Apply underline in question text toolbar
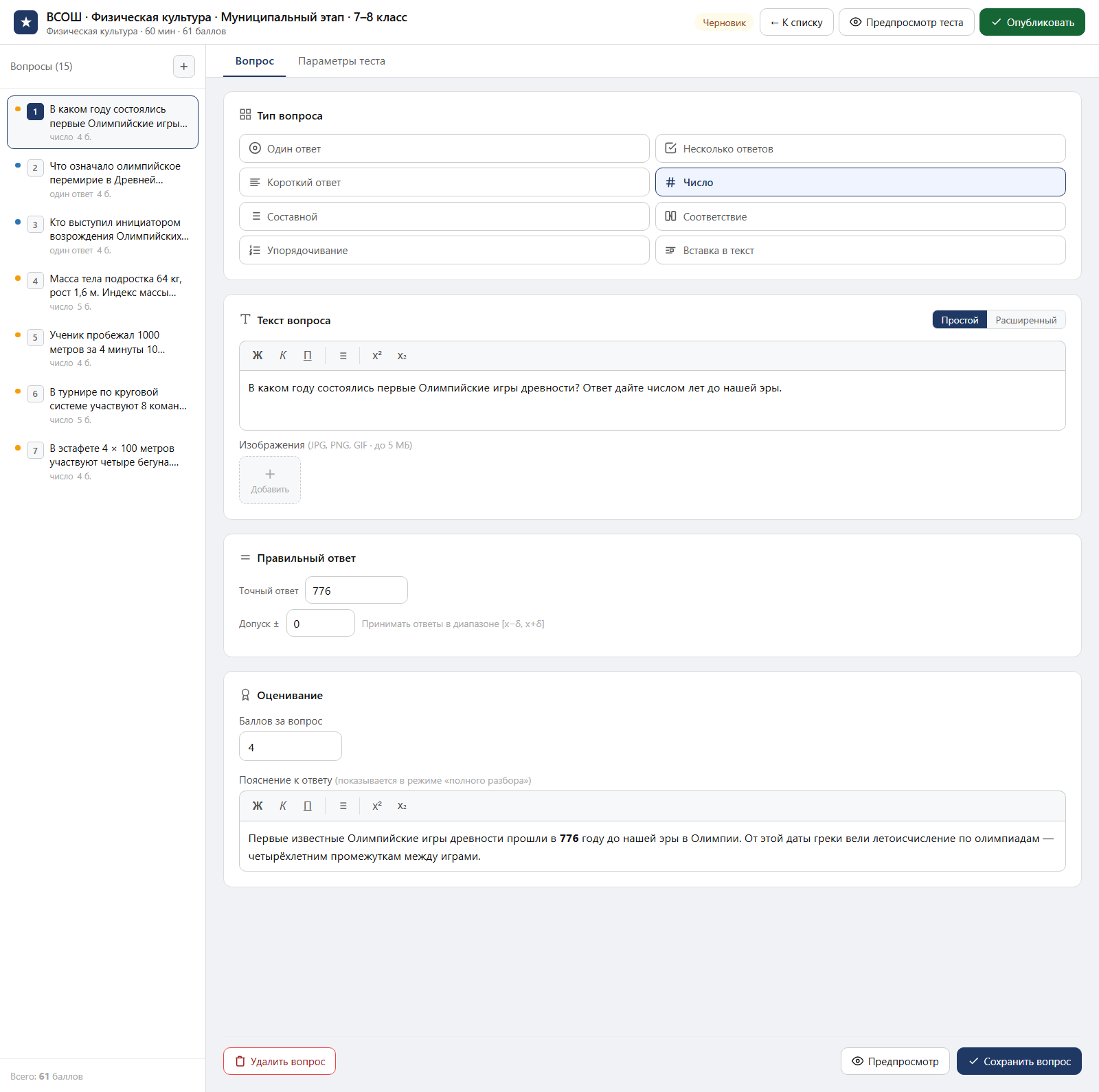 (308, 356)
